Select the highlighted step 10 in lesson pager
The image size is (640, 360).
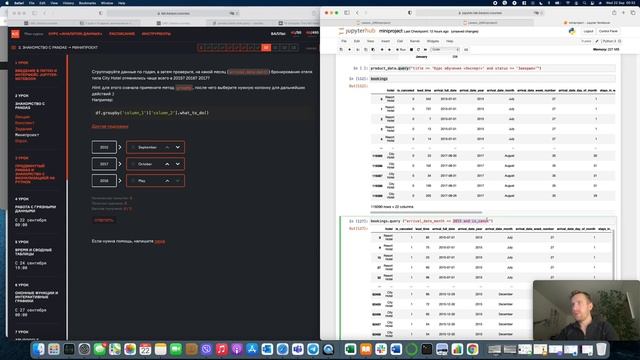pos(266,48)
